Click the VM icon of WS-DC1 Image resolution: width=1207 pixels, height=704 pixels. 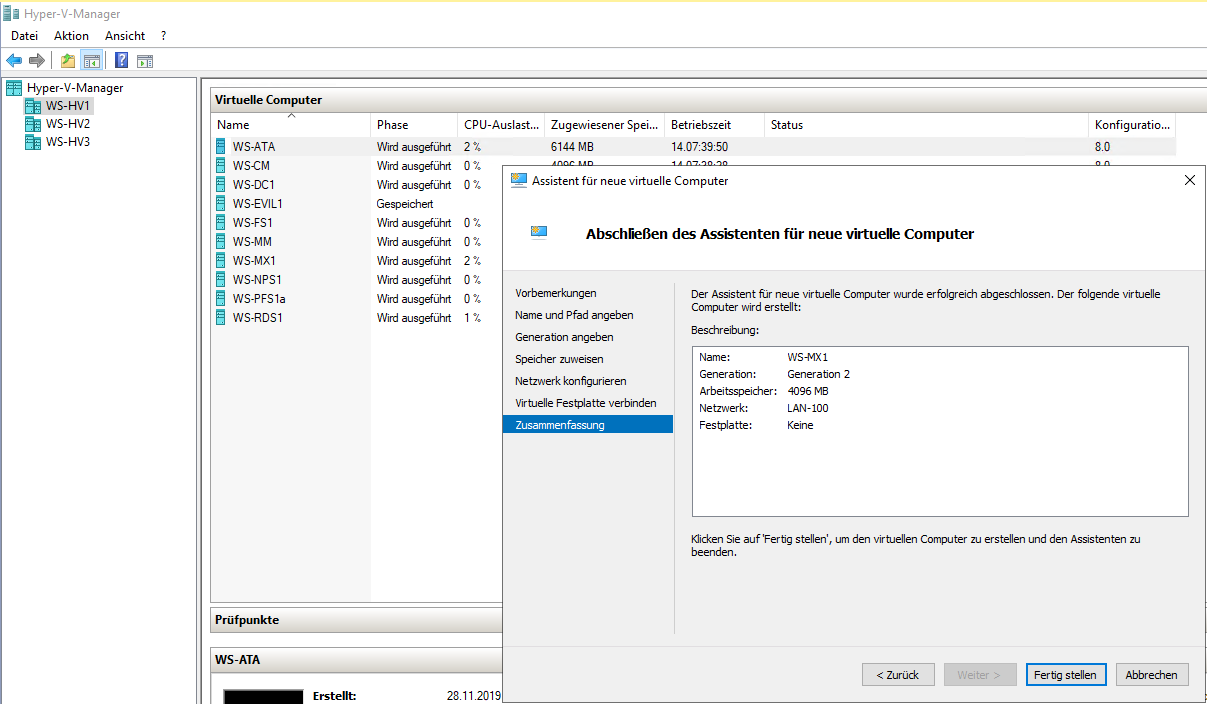[x=222, y=184]
